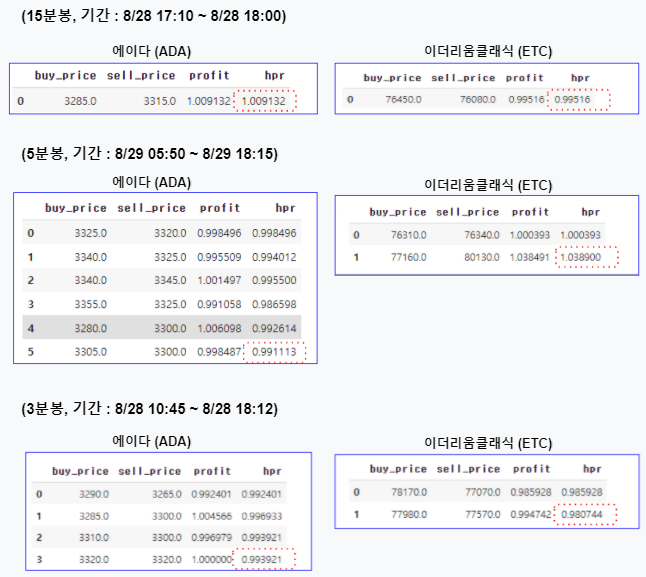Click hpr value '0.996933' in 3분봉 ADA table
The height and width of the screenshot is (577, 646).
click(x=262, y=516)
